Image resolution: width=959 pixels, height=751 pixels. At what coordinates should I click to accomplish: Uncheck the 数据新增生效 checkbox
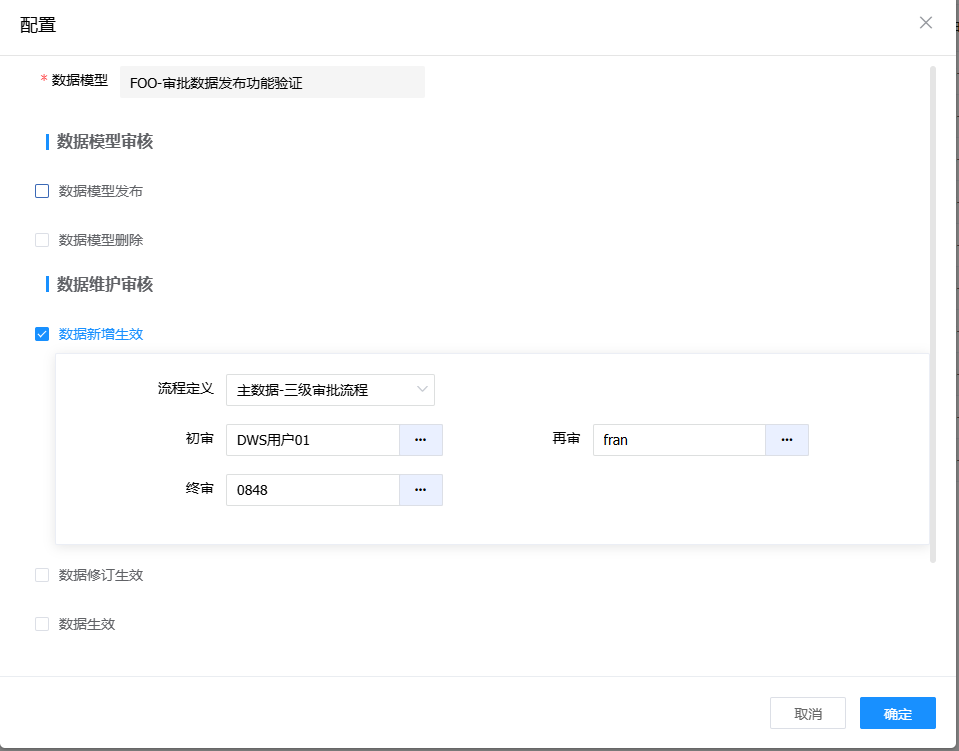click(x=42, y=334)
